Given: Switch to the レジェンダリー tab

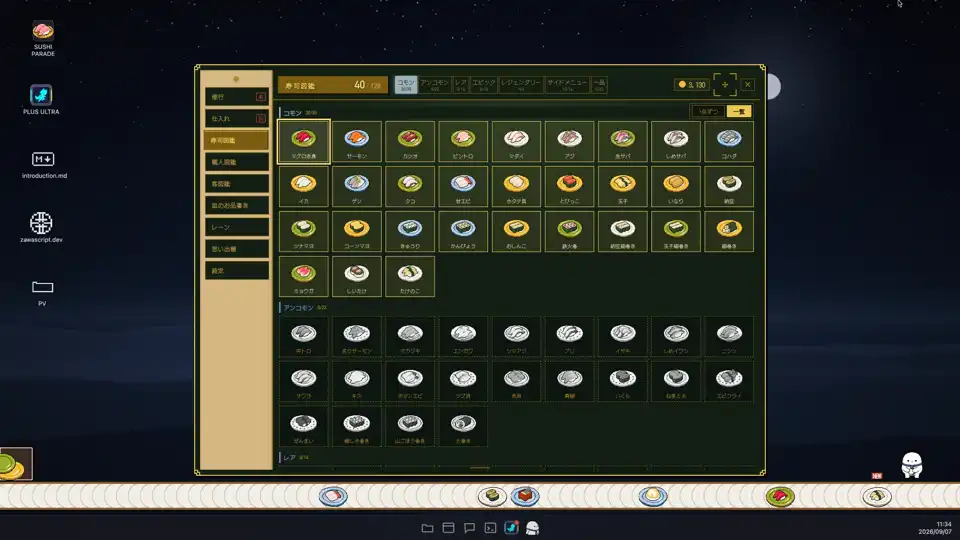Looking at the screenshot, I should 521,84.
